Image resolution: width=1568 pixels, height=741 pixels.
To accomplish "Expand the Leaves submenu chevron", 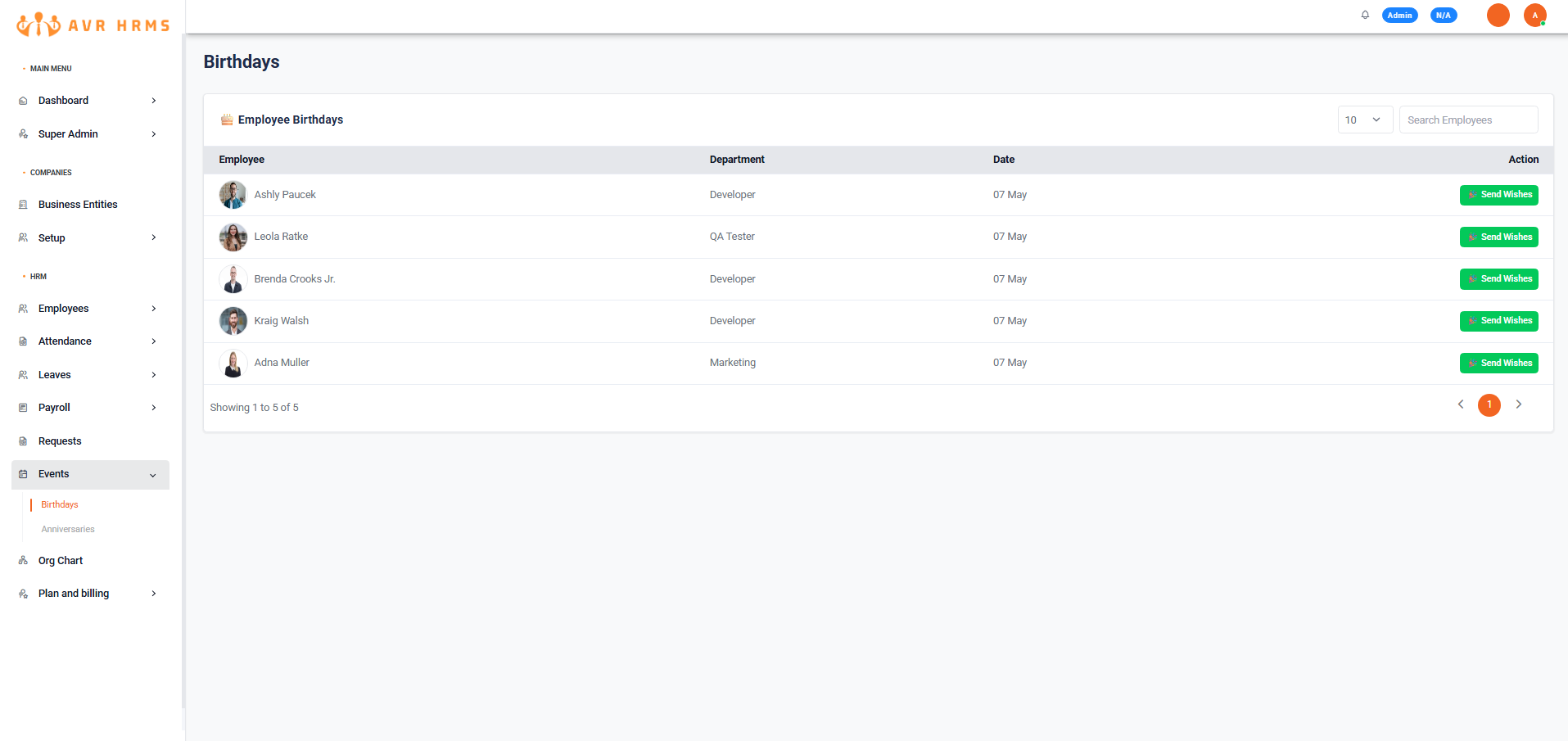I will click(154, 375).
